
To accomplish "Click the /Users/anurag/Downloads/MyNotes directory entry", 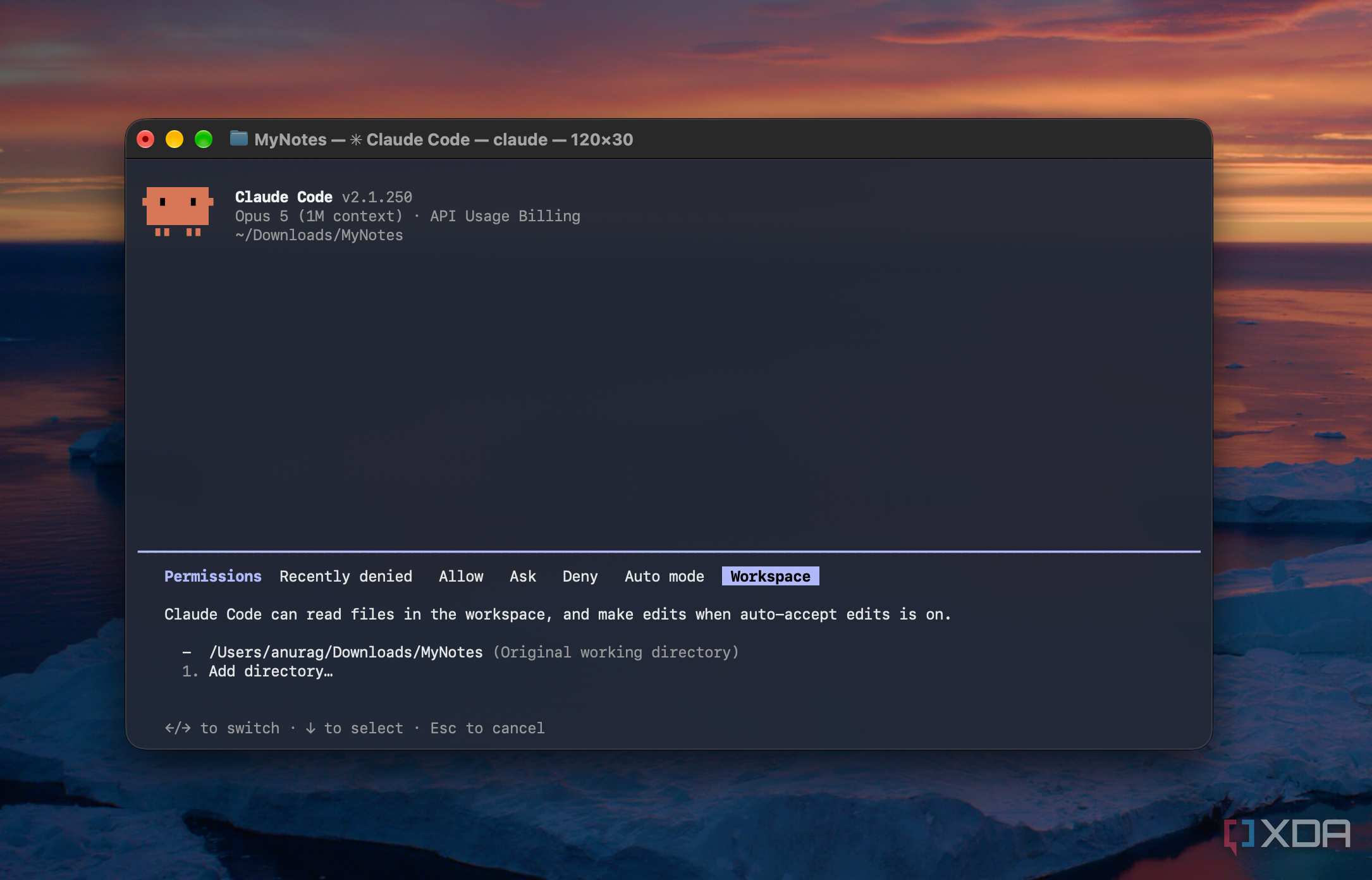I will (346, 652).
